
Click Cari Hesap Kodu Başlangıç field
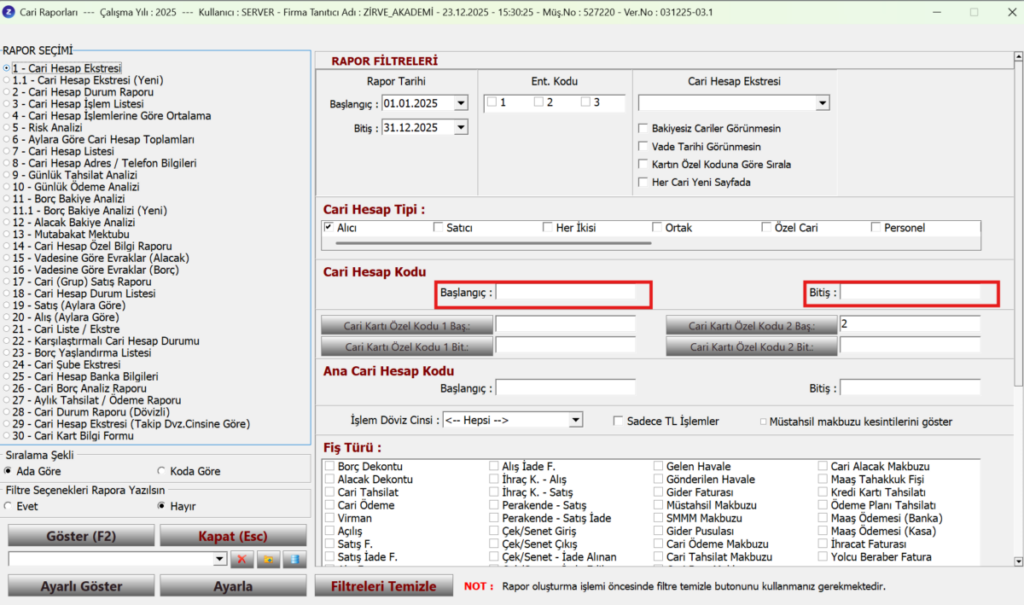point(566,293)
